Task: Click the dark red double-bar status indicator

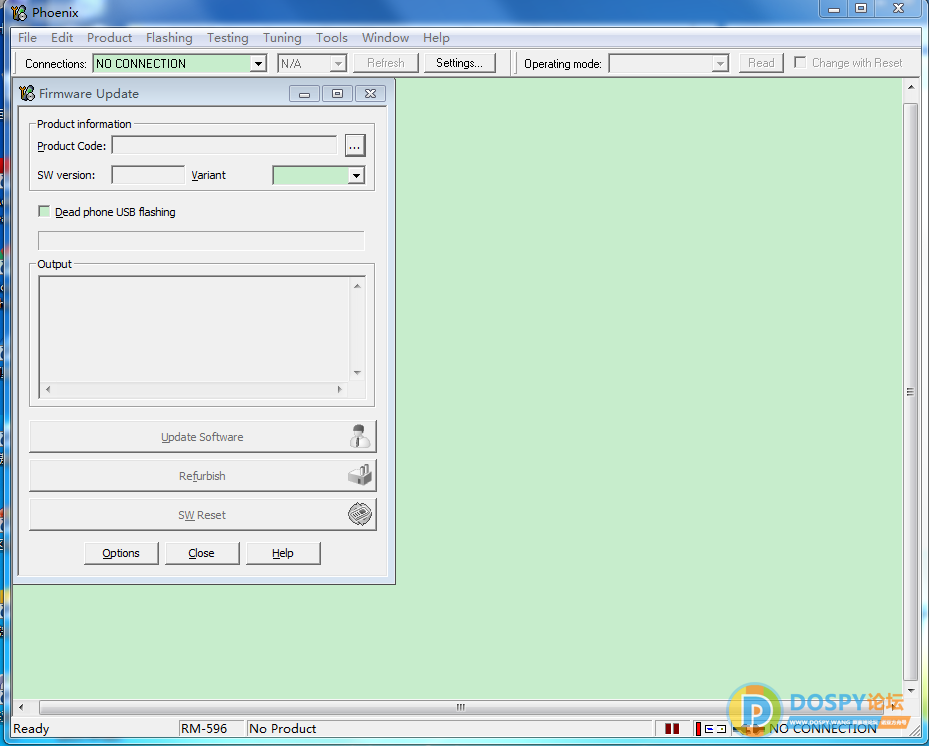Action: [x=671, y=728]
